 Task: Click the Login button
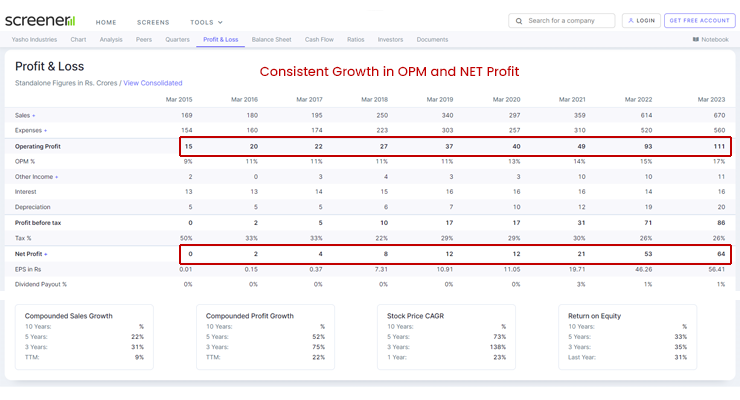[x=641, y=20]
